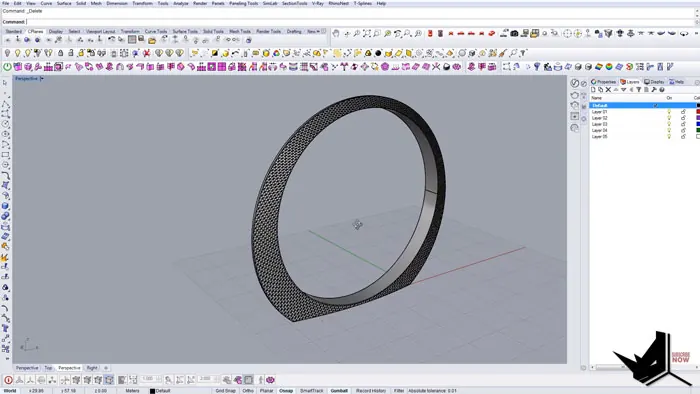Open the Display panel tab
The width and height of the screenshot is (700, 394).
(654, 82)
